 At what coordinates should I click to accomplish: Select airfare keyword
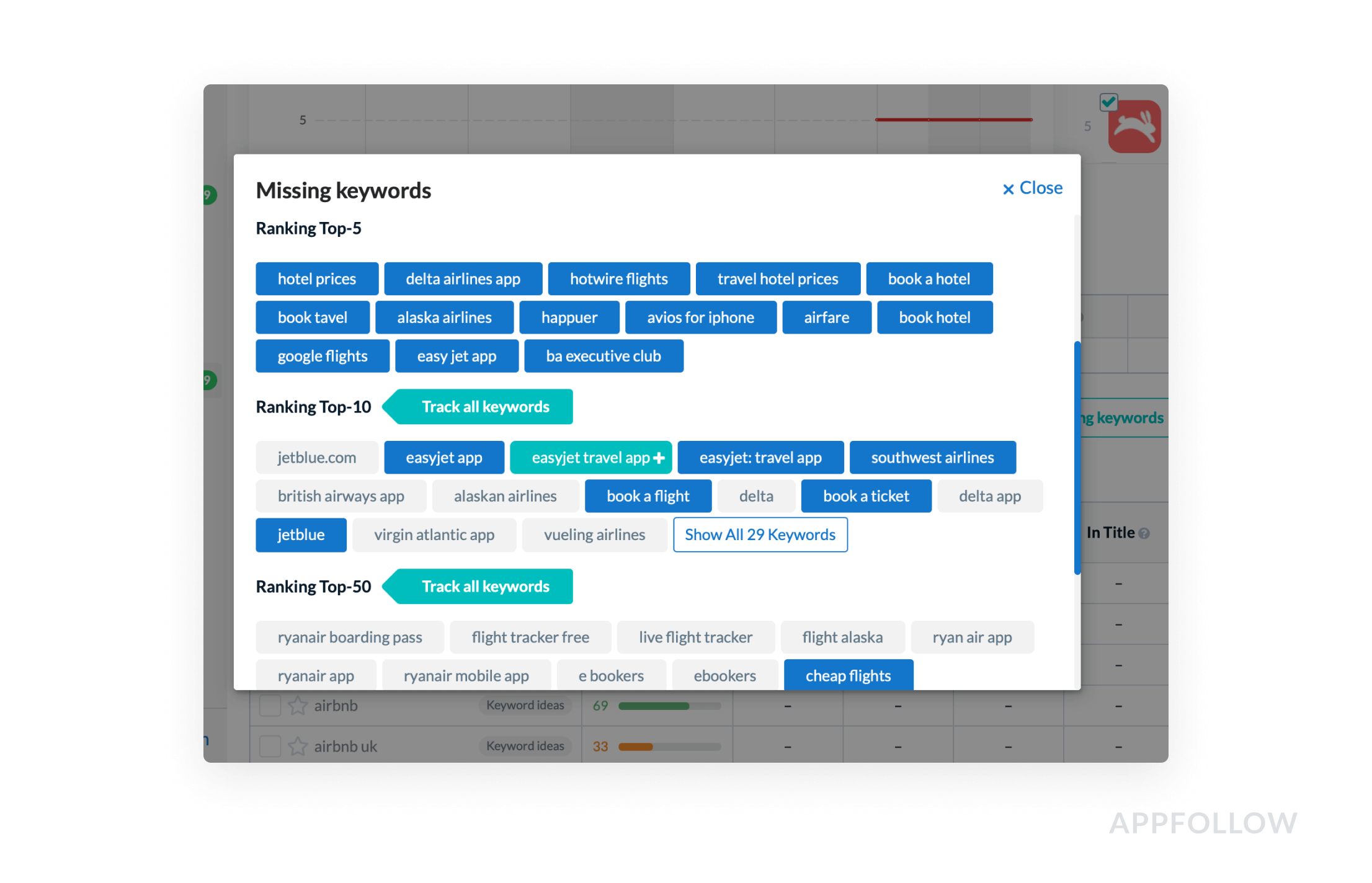tap(827, 317)
